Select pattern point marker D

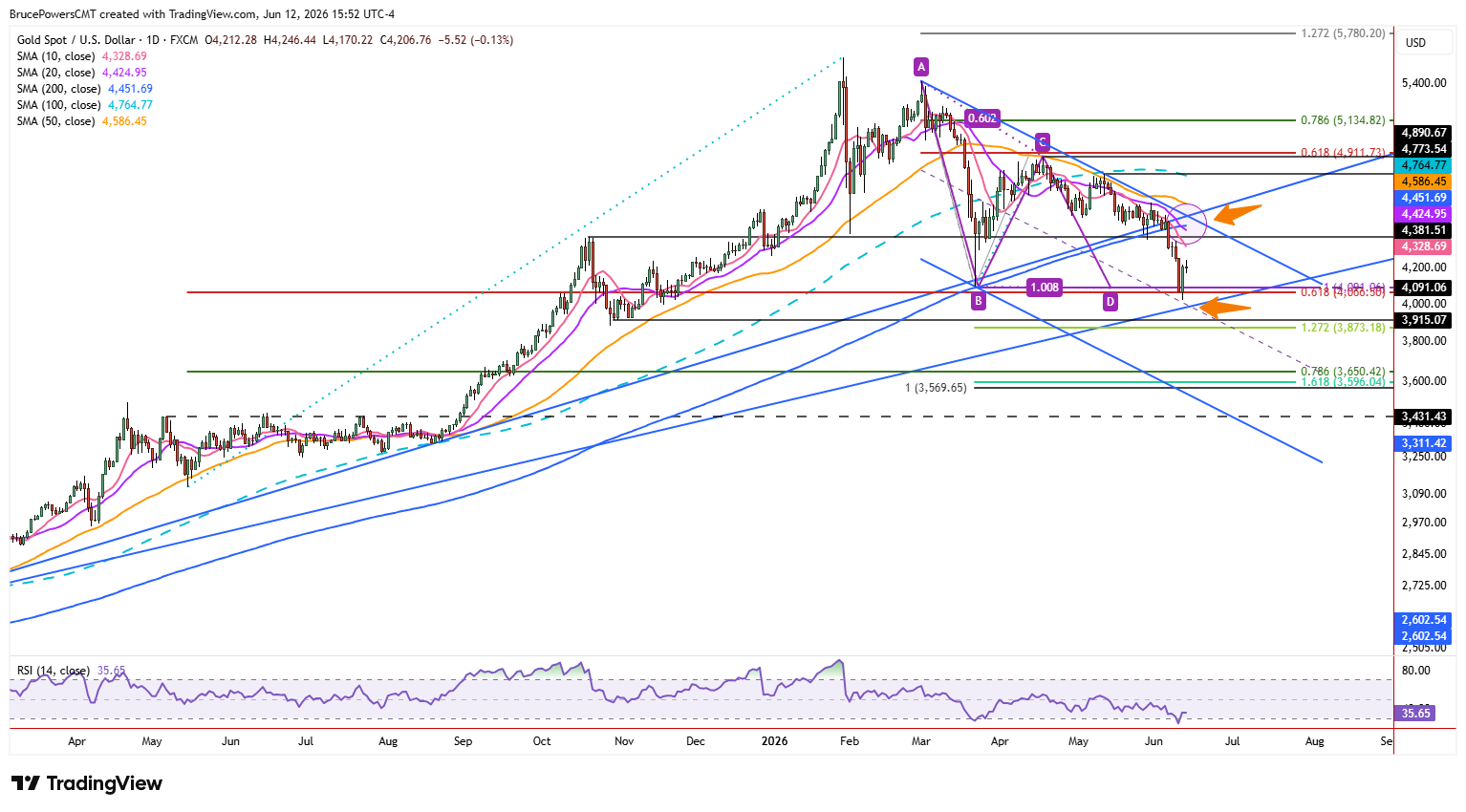(x=1110, y=302)
